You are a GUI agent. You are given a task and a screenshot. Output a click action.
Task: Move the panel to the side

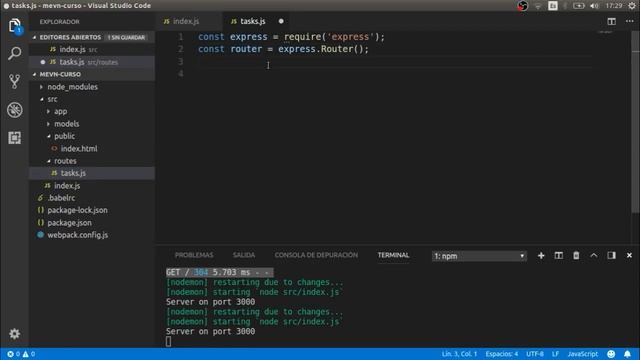point(611,256)
